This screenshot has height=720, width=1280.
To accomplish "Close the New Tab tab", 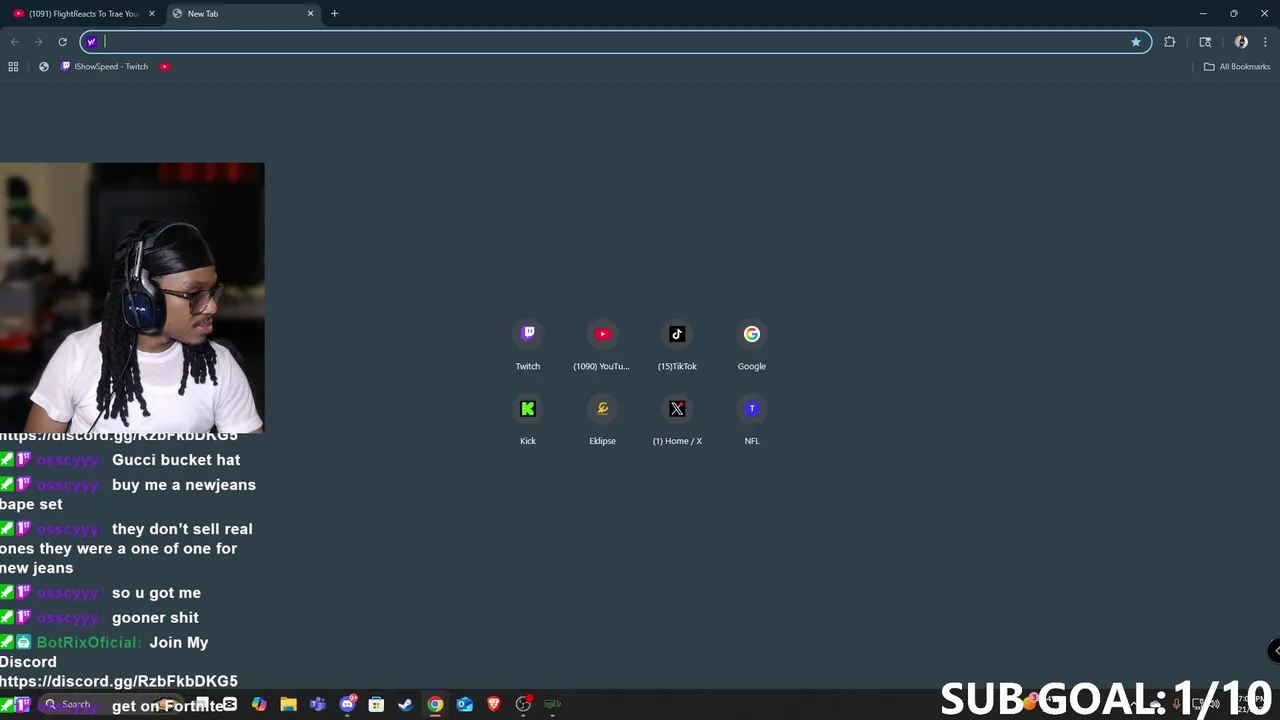I will 310,13.
